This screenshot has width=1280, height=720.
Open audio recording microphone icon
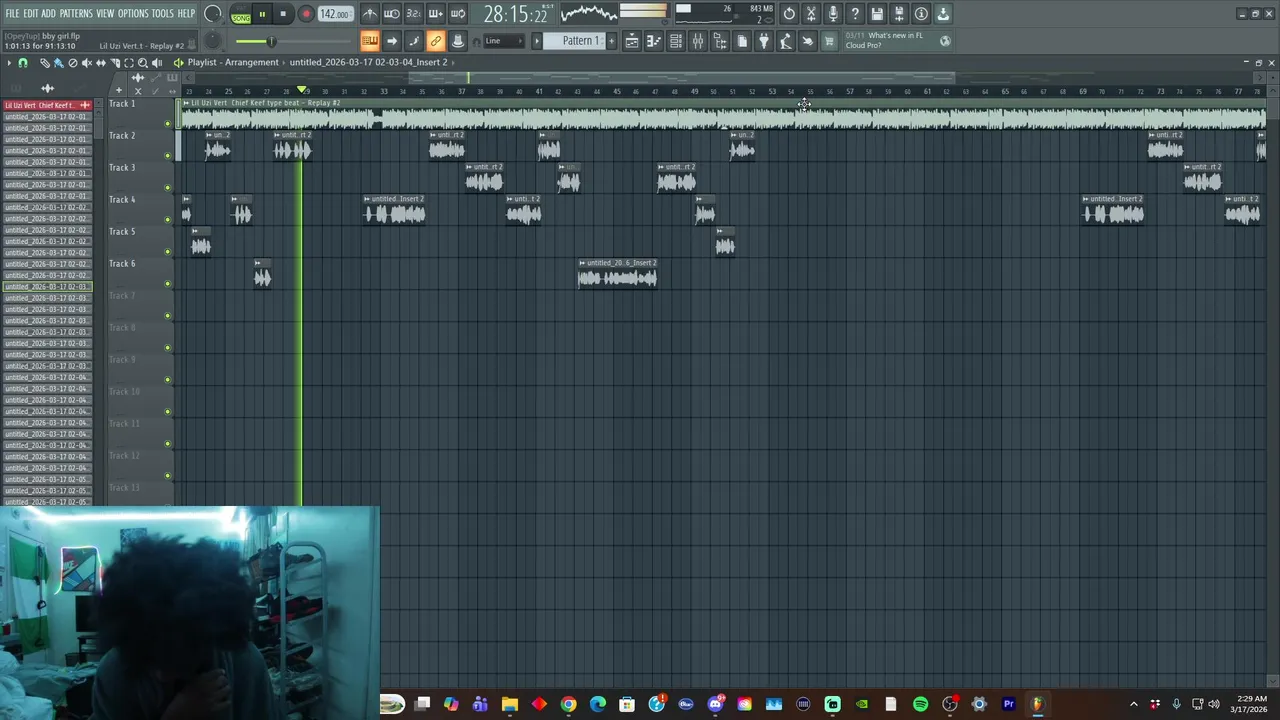(x=833, y=14)
